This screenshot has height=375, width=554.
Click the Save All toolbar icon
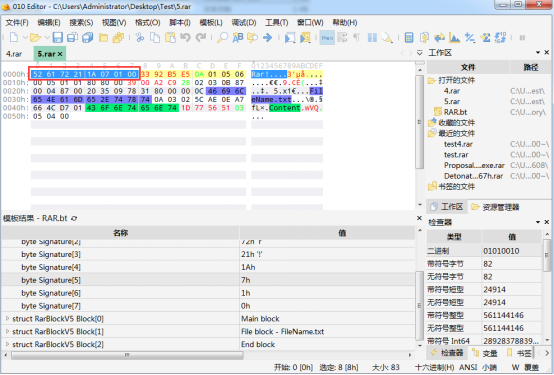pyautogui.click(x=88, y=37)
